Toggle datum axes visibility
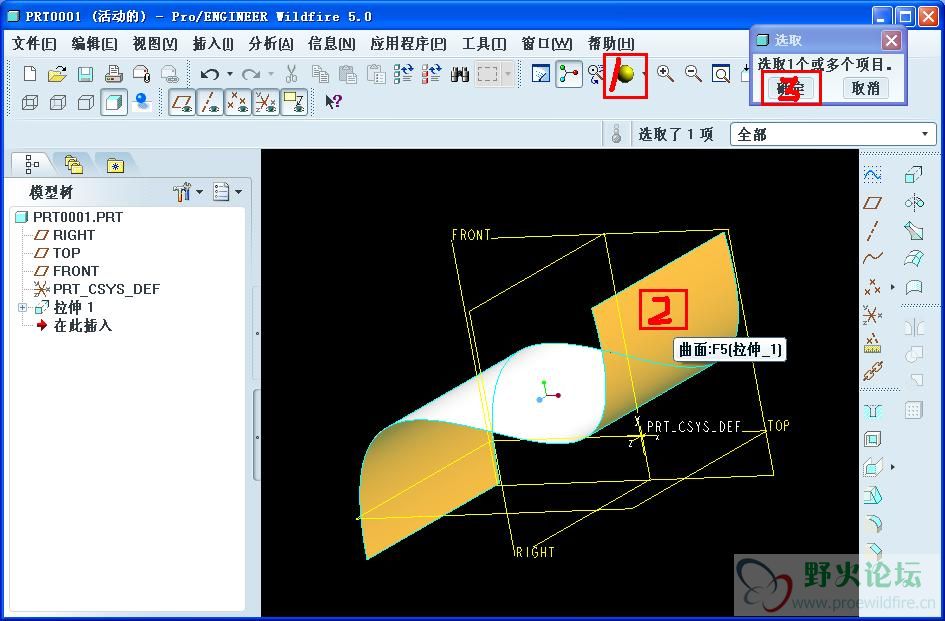945x621 pixels. point(210,102)
